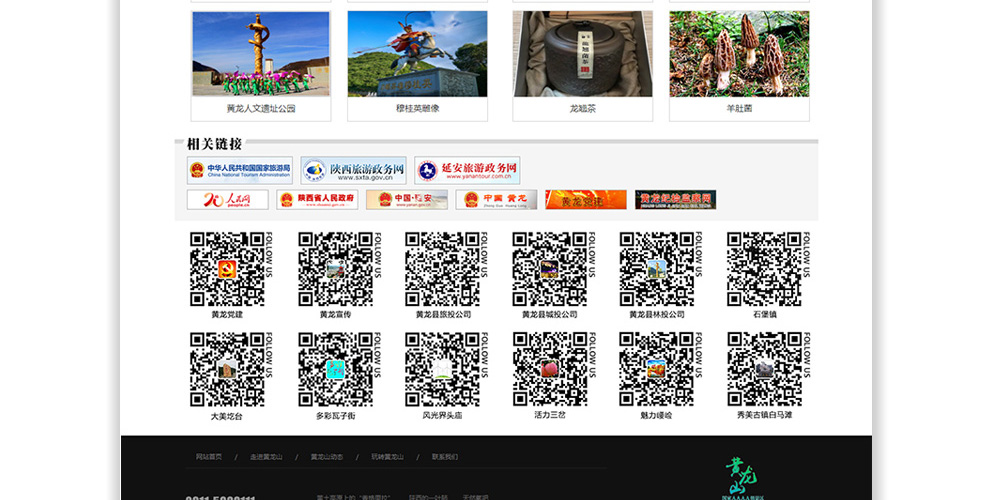Click the 龙翘茶 caption

point(582,108)
